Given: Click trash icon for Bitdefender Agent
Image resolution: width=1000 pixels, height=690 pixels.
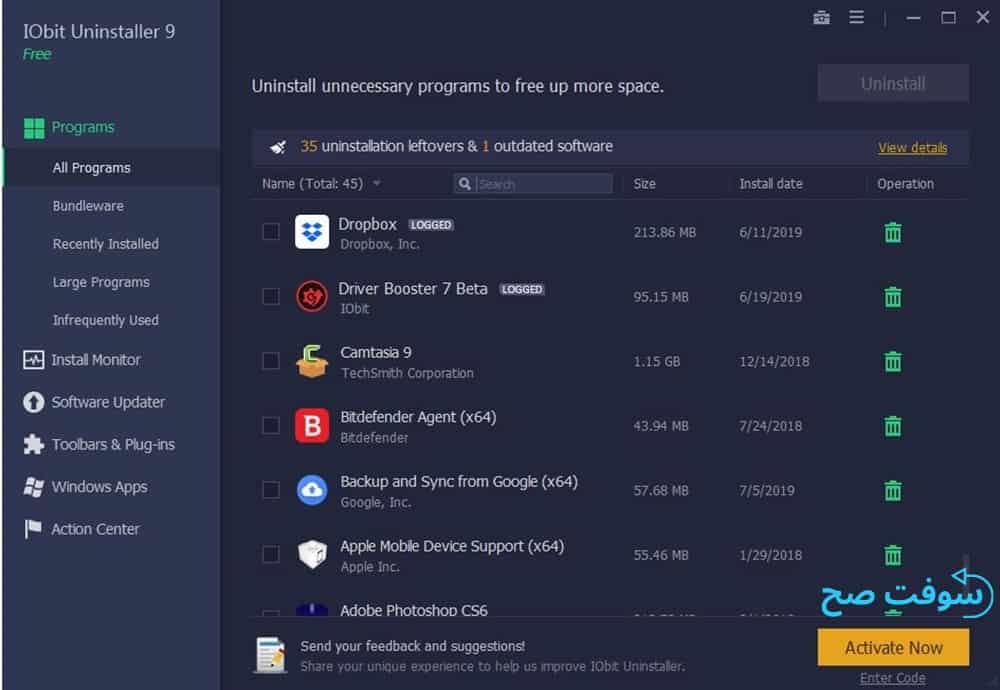Looking at the screenshot, I should tap(893, 426).
